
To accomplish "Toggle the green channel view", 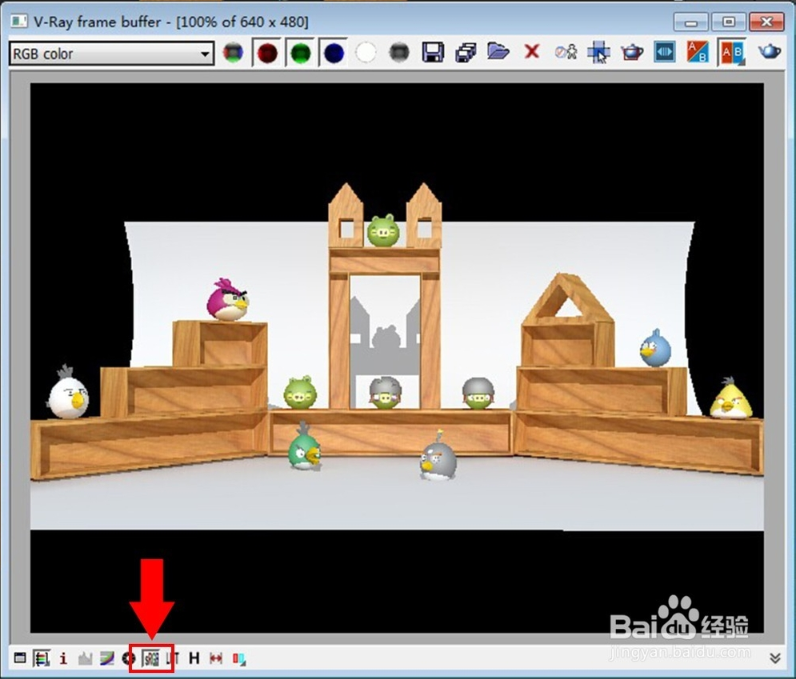I will [301, 53].
